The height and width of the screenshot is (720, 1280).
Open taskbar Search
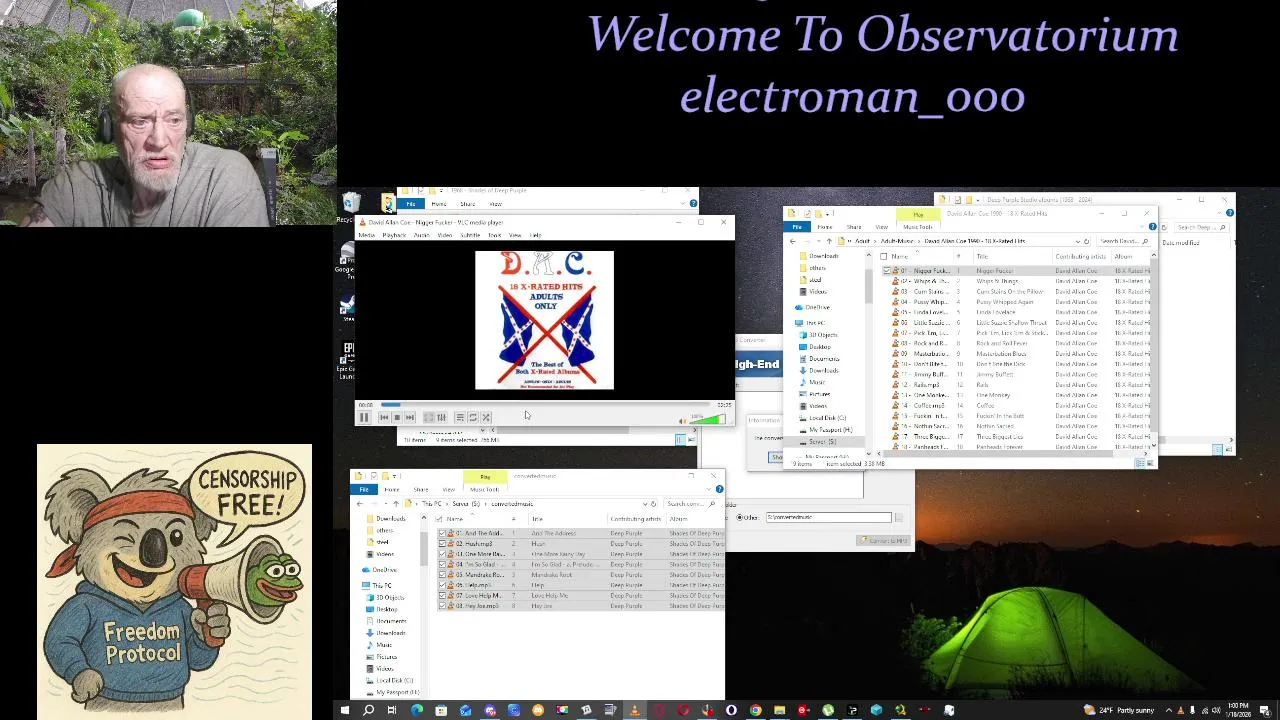(368, 711)
